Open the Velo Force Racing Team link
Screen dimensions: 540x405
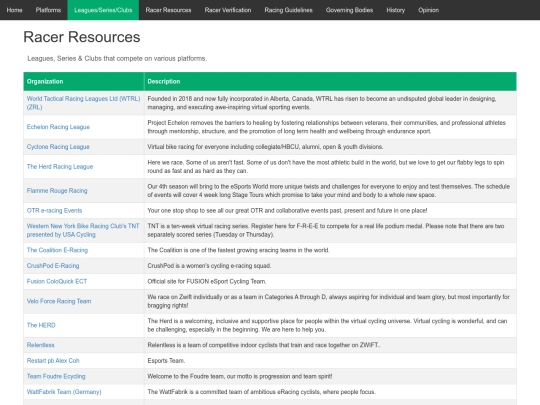coord(59,301)
